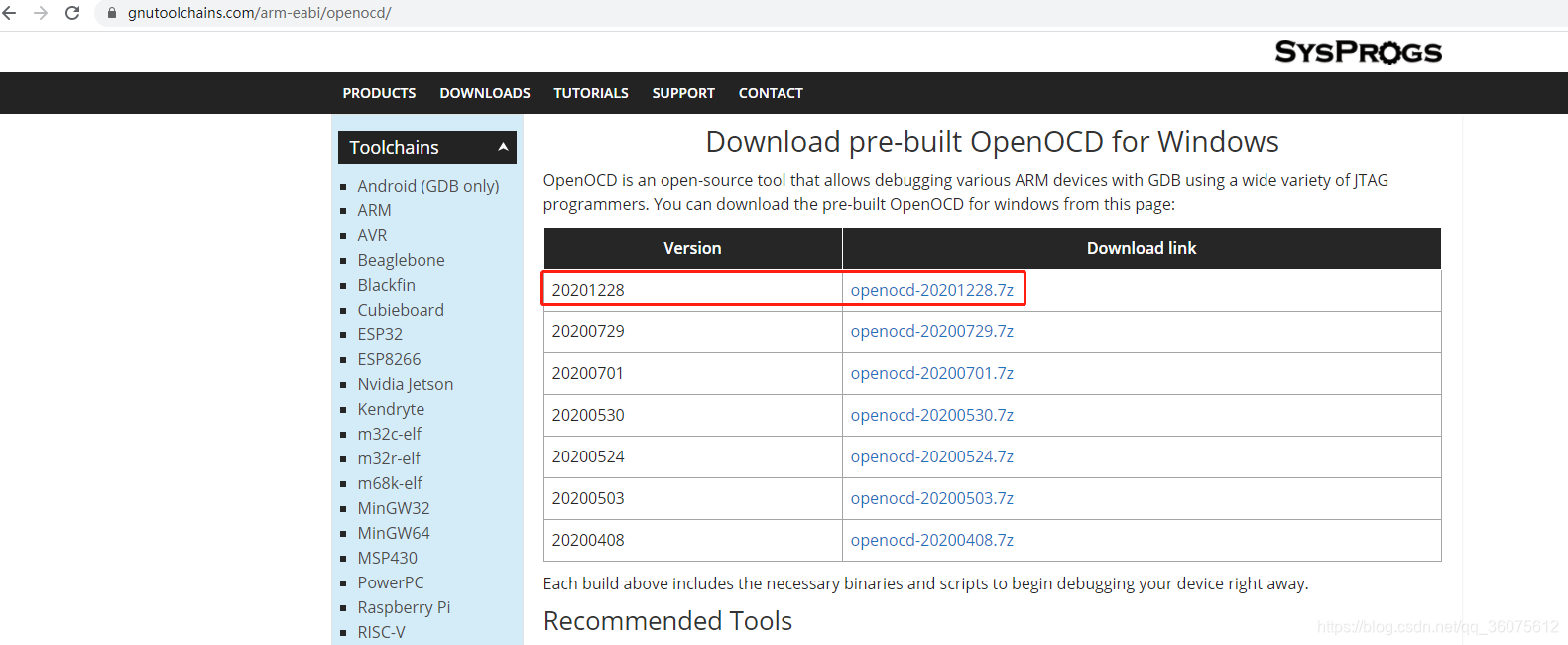Select version cell 20200524
Screen dimensions: 1568x645
(692, 456)
